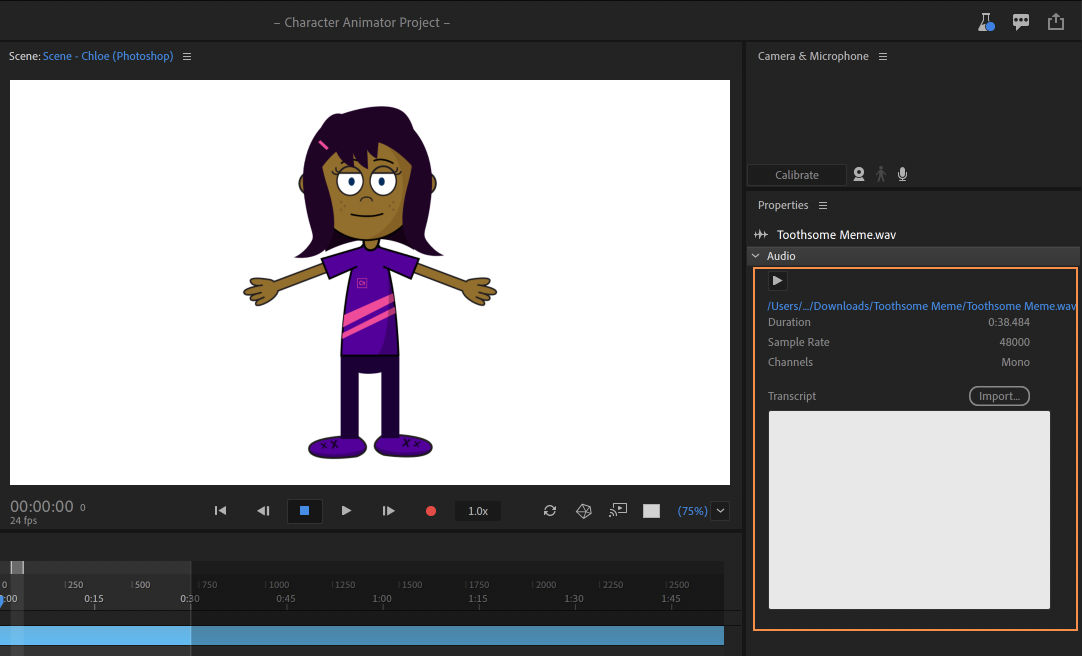Click the Toothsome Meme.wav file path link

pos(921,306)
